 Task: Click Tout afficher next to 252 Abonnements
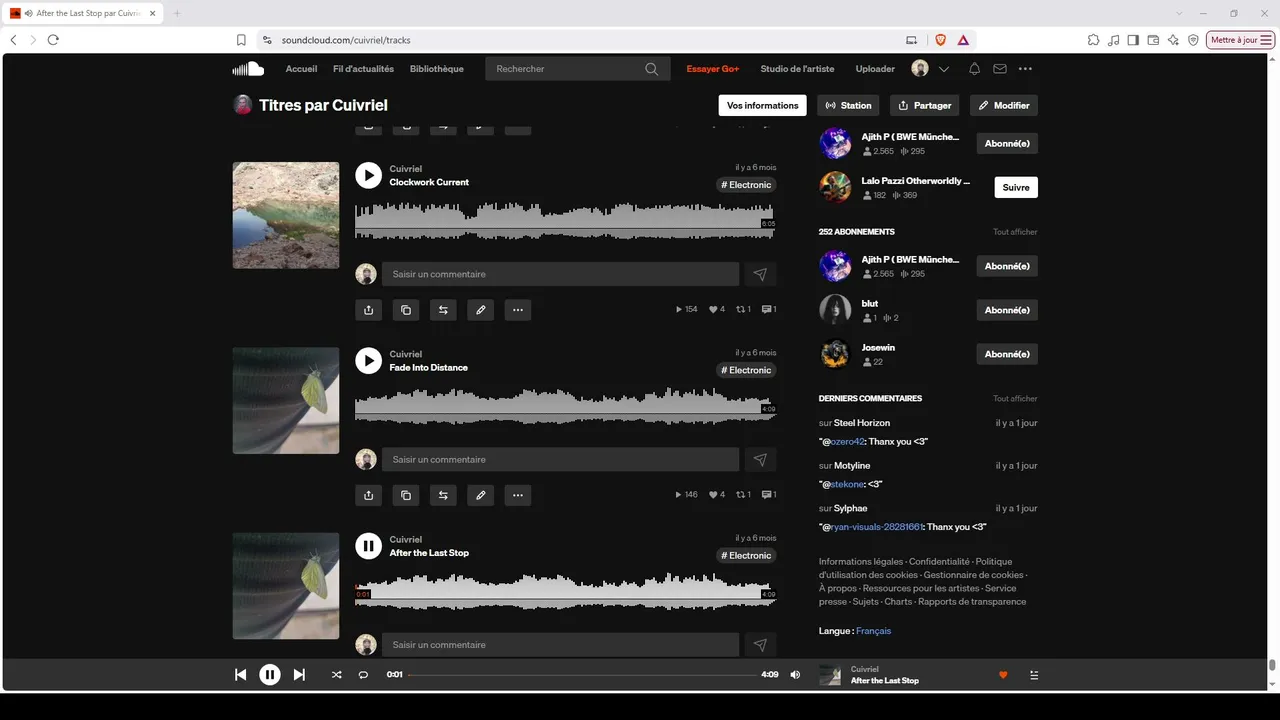click(x=1015, y=232)
